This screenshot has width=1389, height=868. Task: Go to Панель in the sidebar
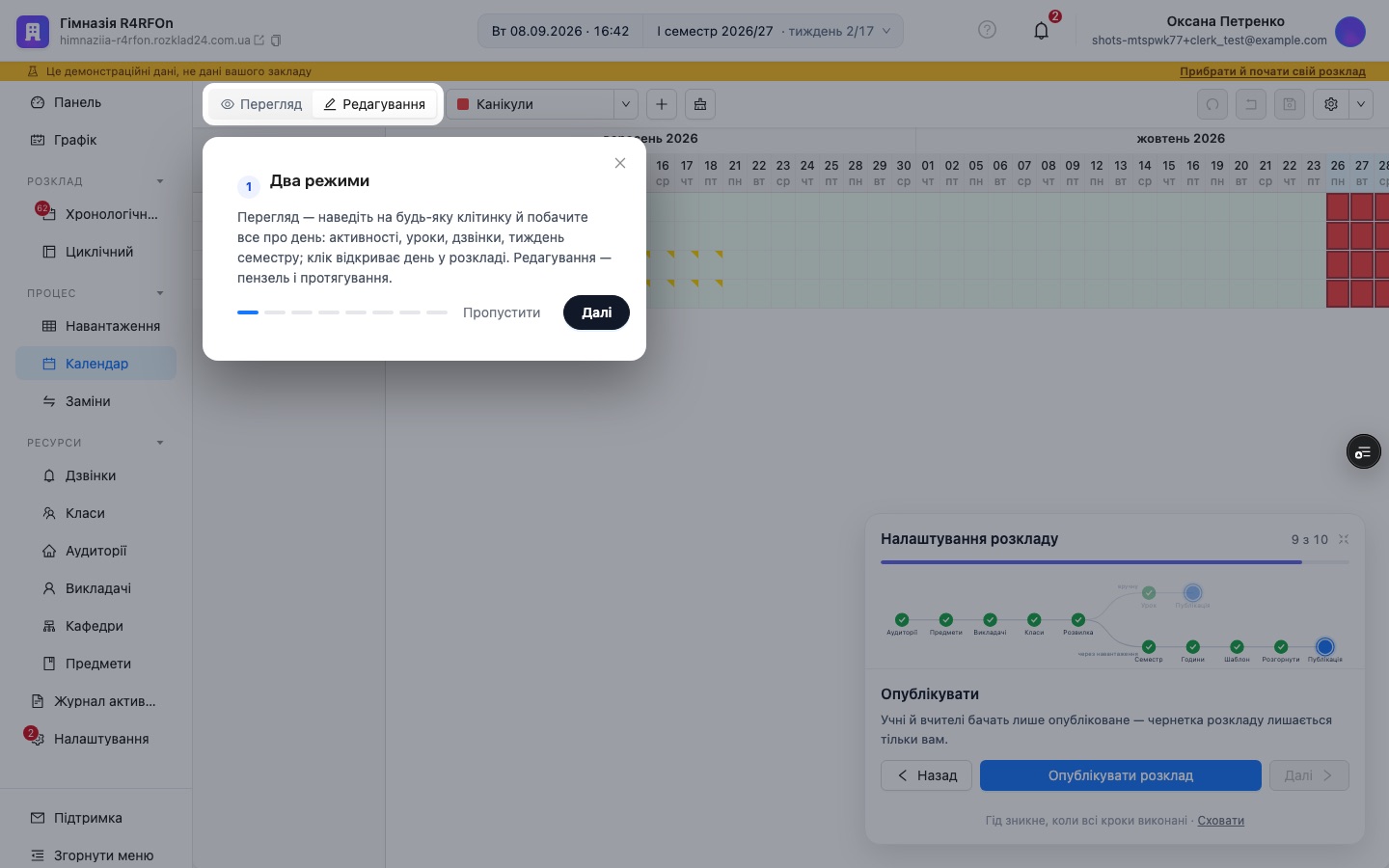tap(95, 102)
